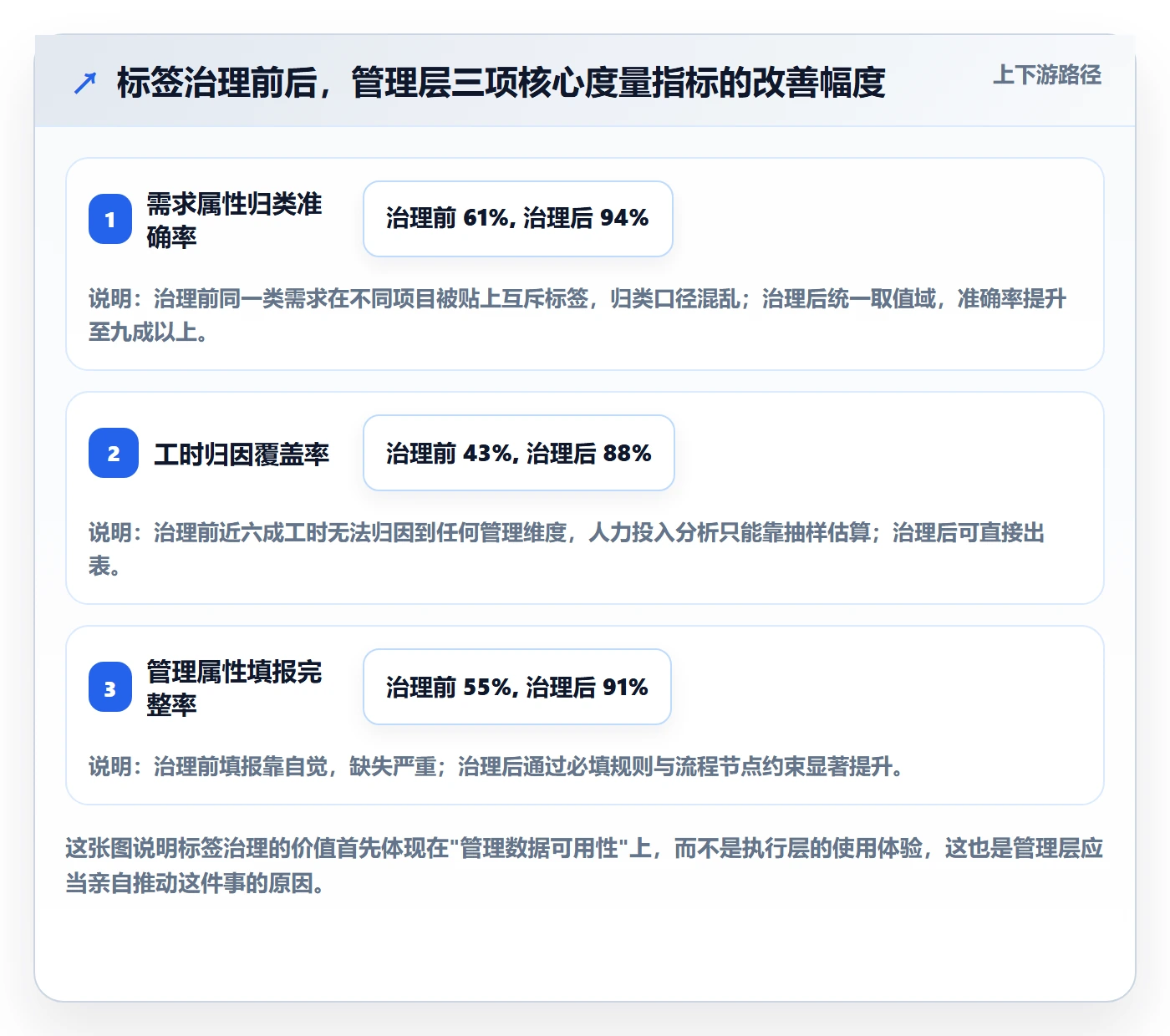The height and width of the screenshot is (1036, 1170).
Task: Click the note starting 治理前近六成工时
Action: coord(567,549)
